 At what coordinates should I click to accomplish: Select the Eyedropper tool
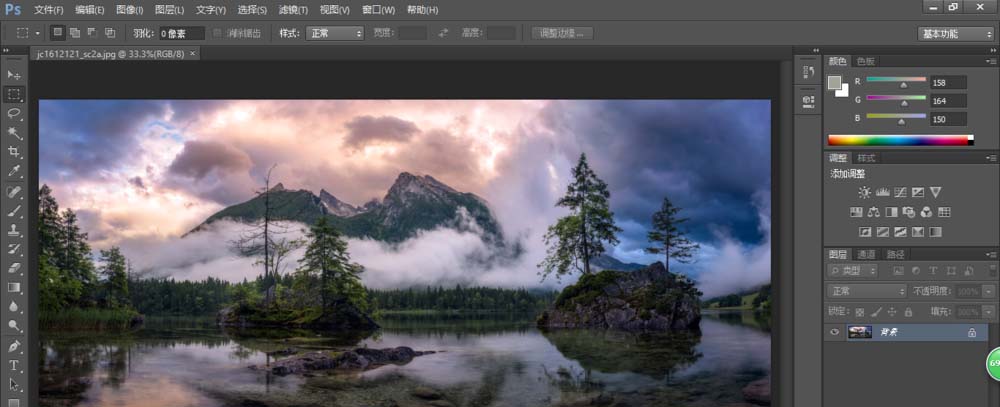(14, 171)
